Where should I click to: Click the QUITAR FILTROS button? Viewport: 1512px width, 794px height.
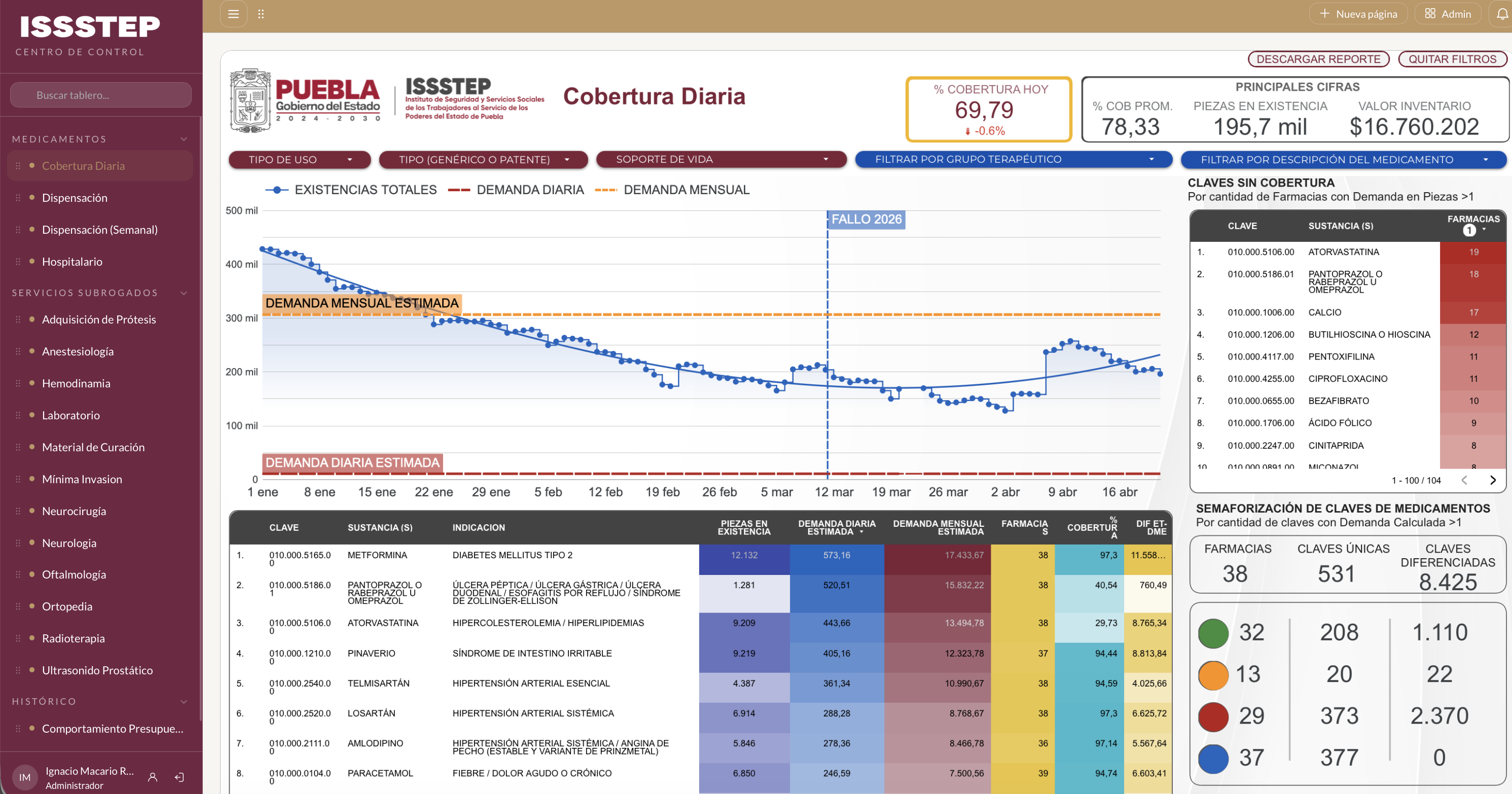click(x=1452, y=59)
